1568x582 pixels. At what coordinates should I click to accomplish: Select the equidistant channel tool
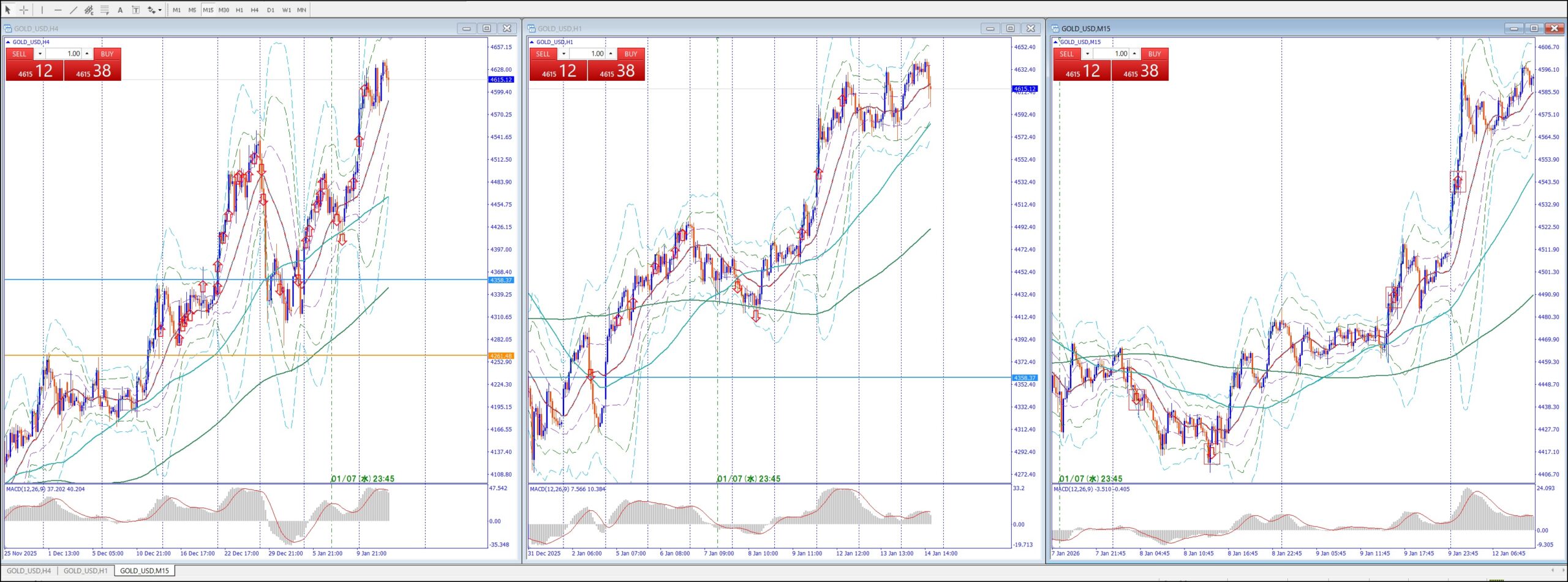89,10
